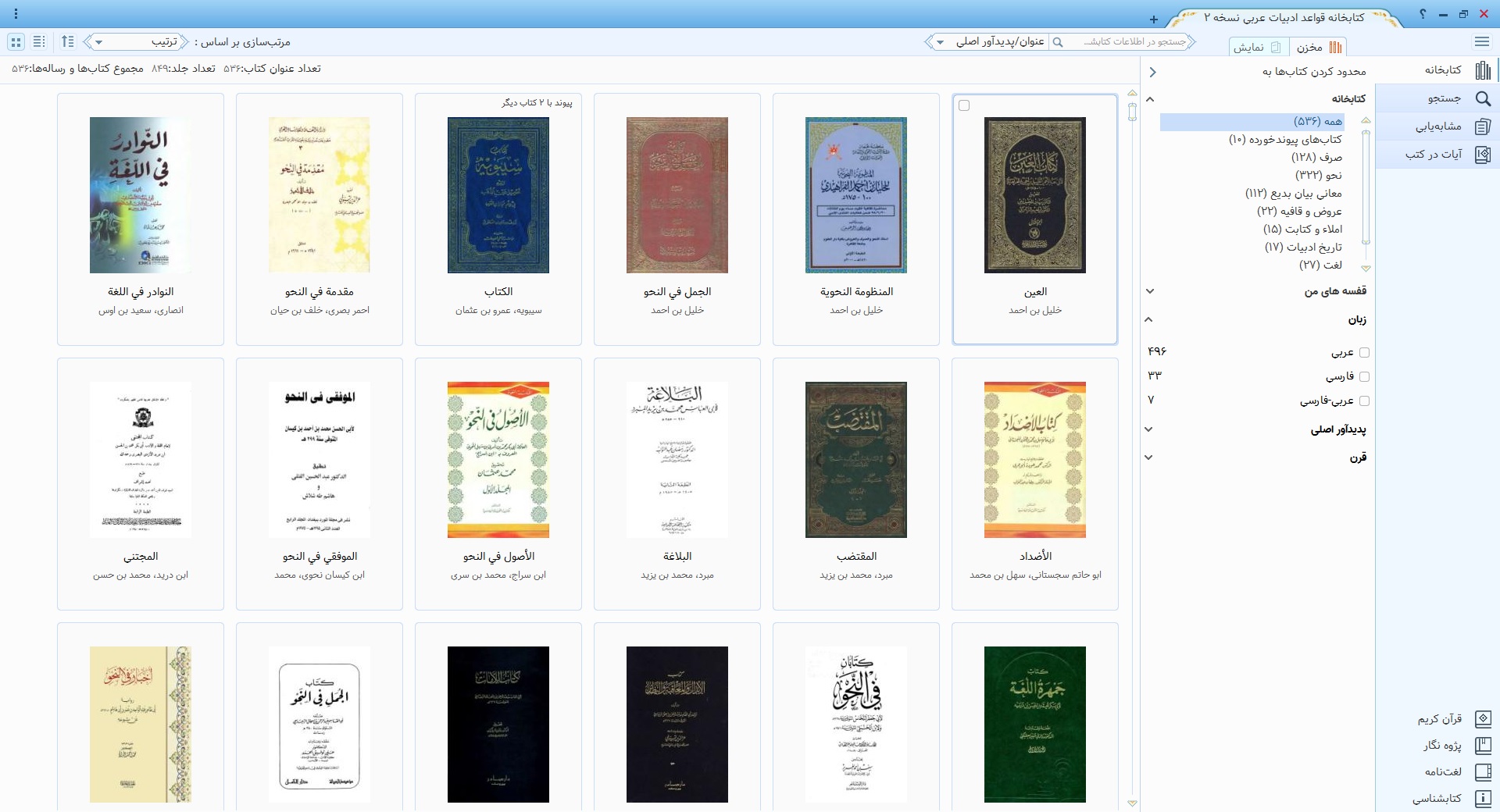Expand the پدیدآور اصلی section
Viewport: 1500px width, 812px height.
click(1148, 429)
